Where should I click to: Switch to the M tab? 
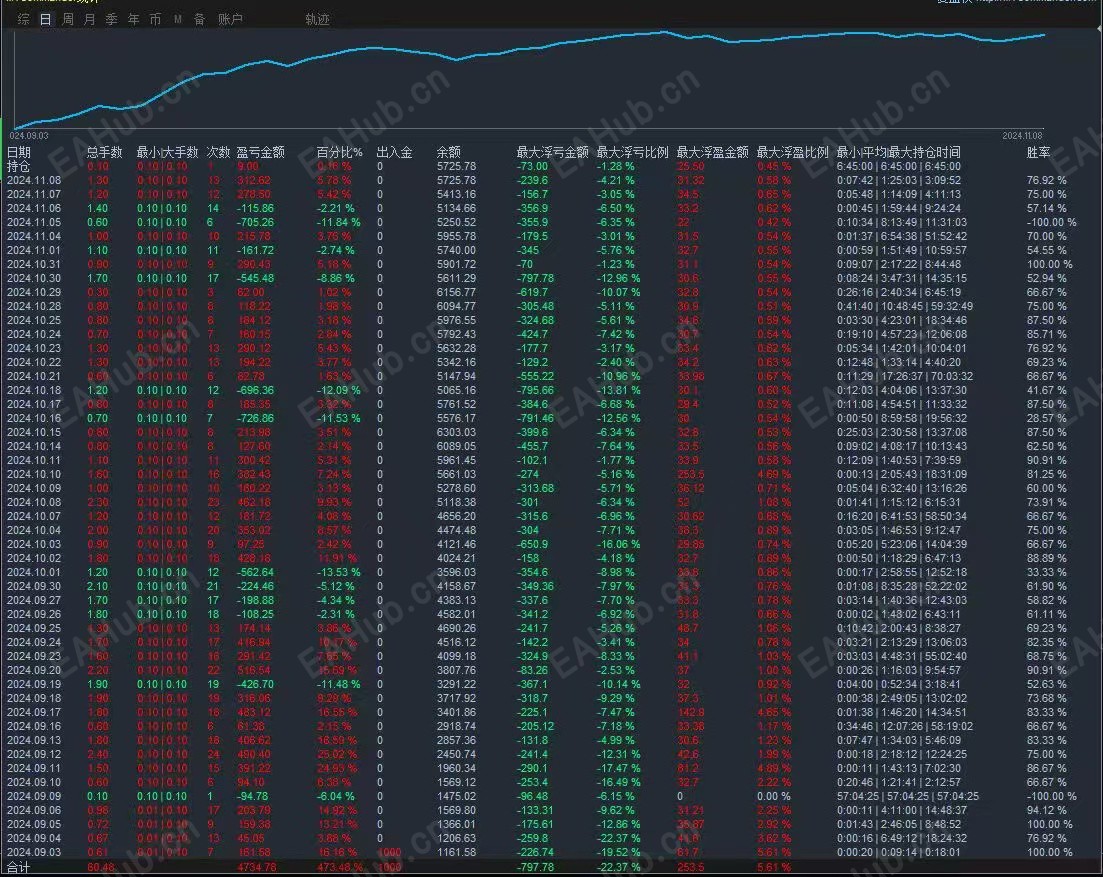pos(178,19)
